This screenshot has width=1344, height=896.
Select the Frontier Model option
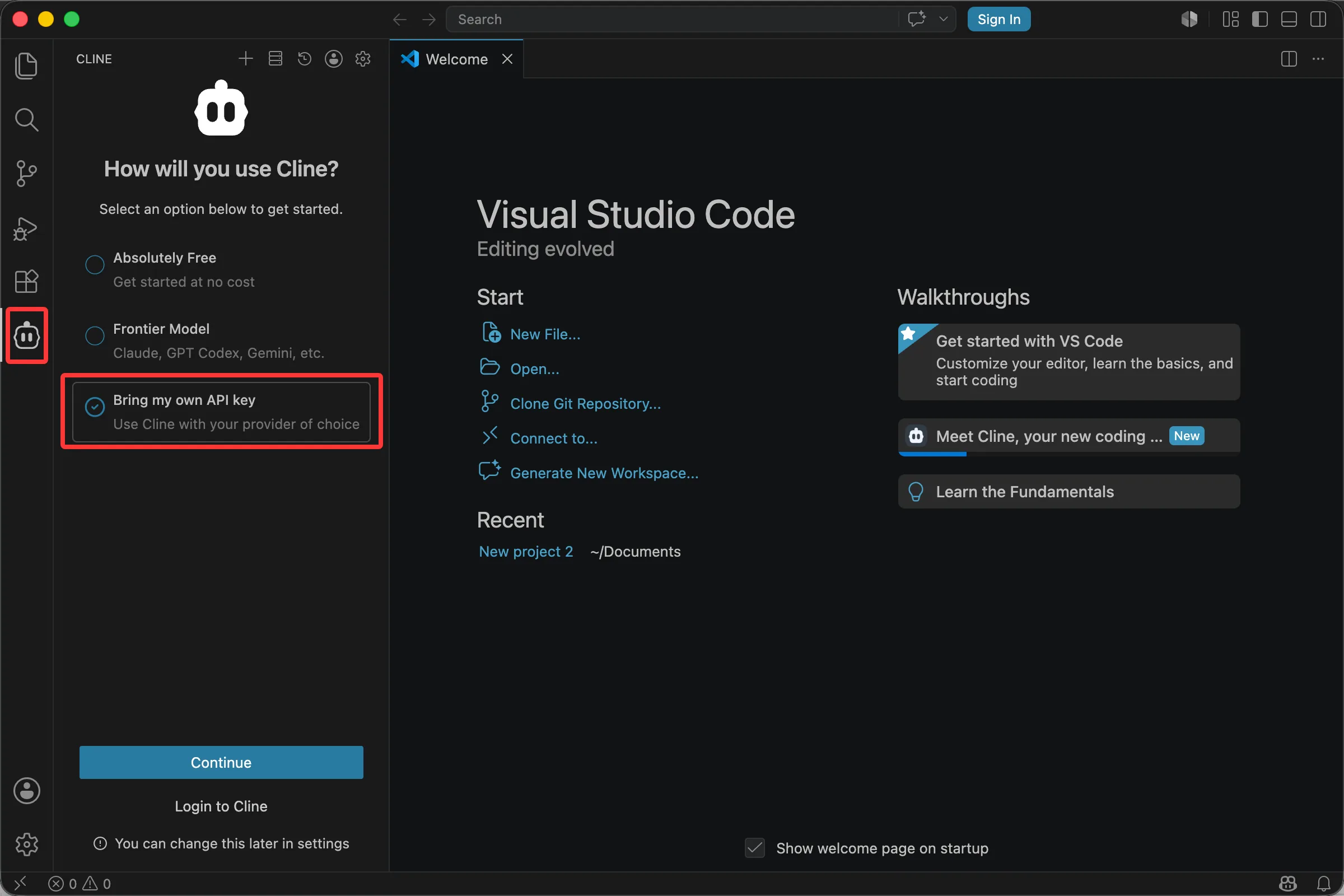point(222,340)
